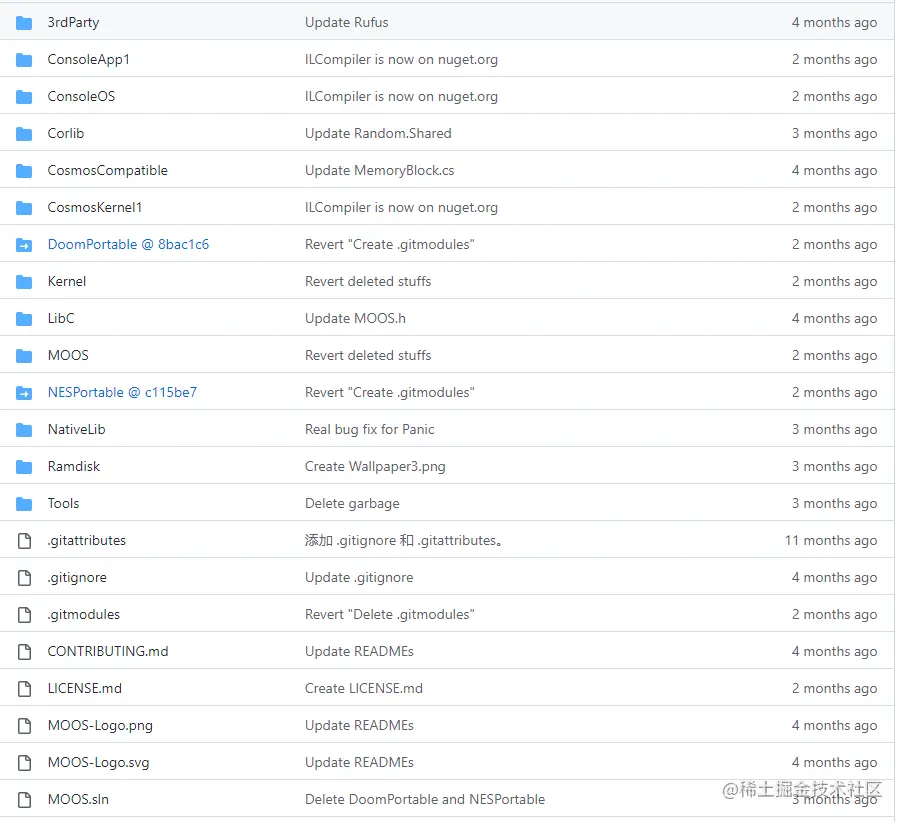Click the folder icon beside Kernel

click(24, 282)
